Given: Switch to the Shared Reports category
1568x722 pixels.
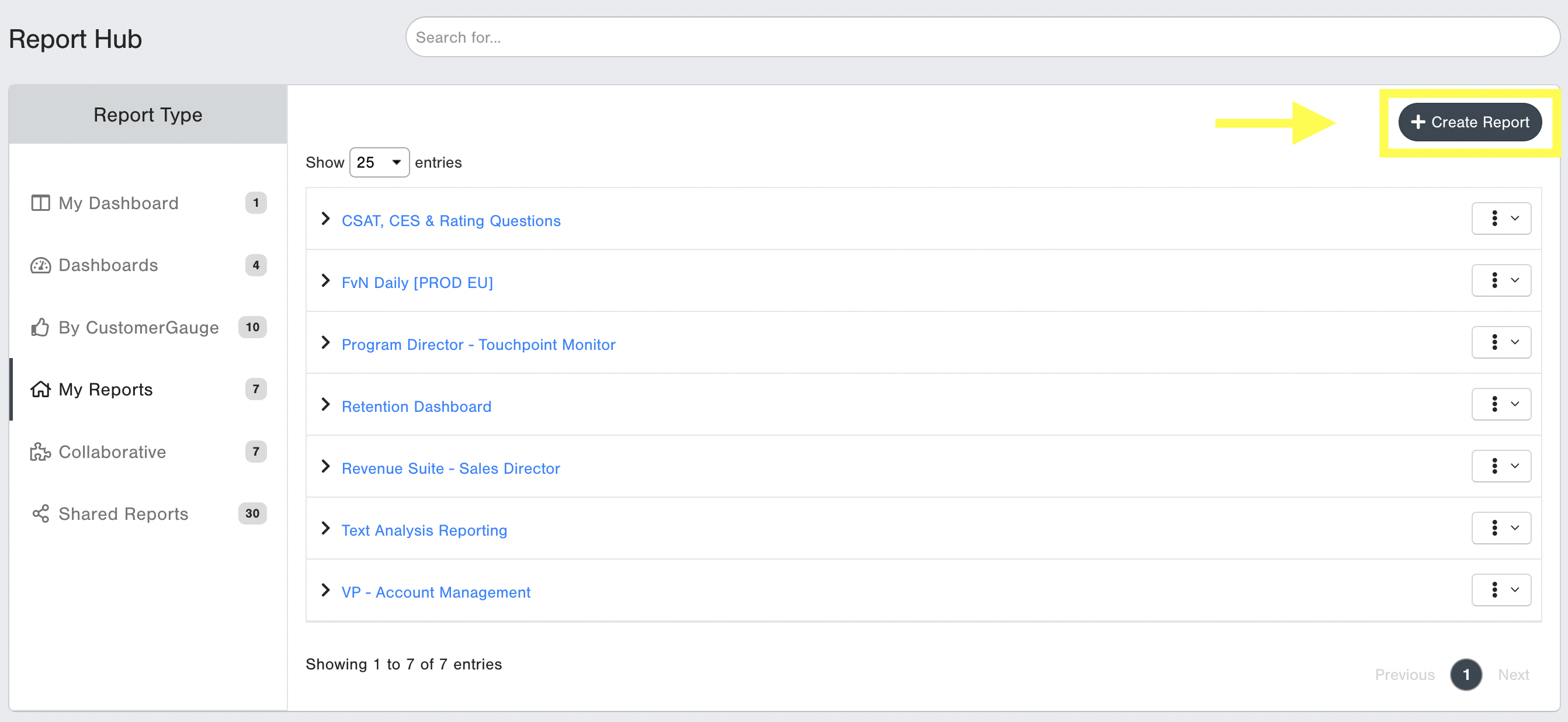Looking at the screenshot, I should click(x=123, y=514).
